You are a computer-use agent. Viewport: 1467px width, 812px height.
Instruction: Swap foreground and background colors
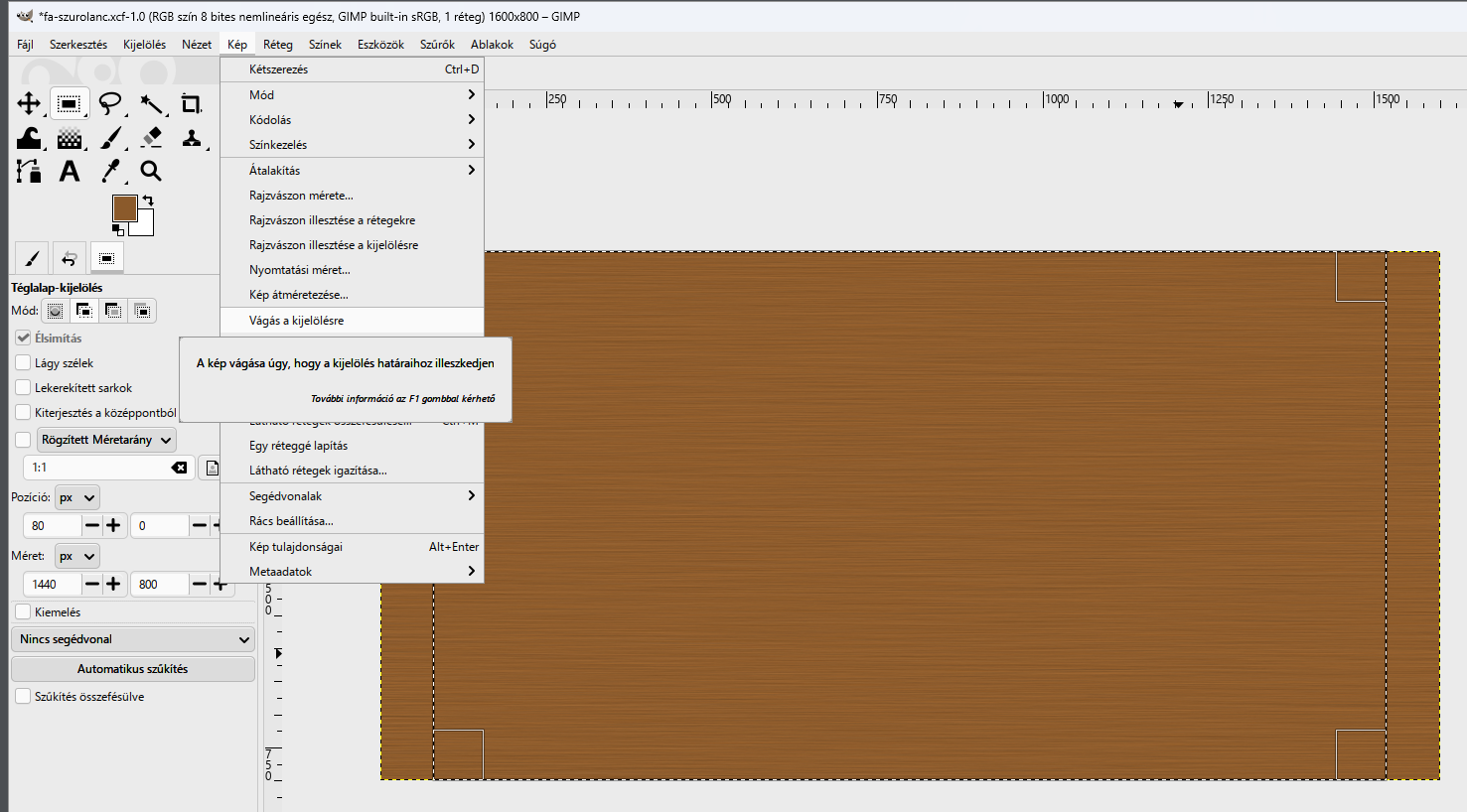pos(148,201)
